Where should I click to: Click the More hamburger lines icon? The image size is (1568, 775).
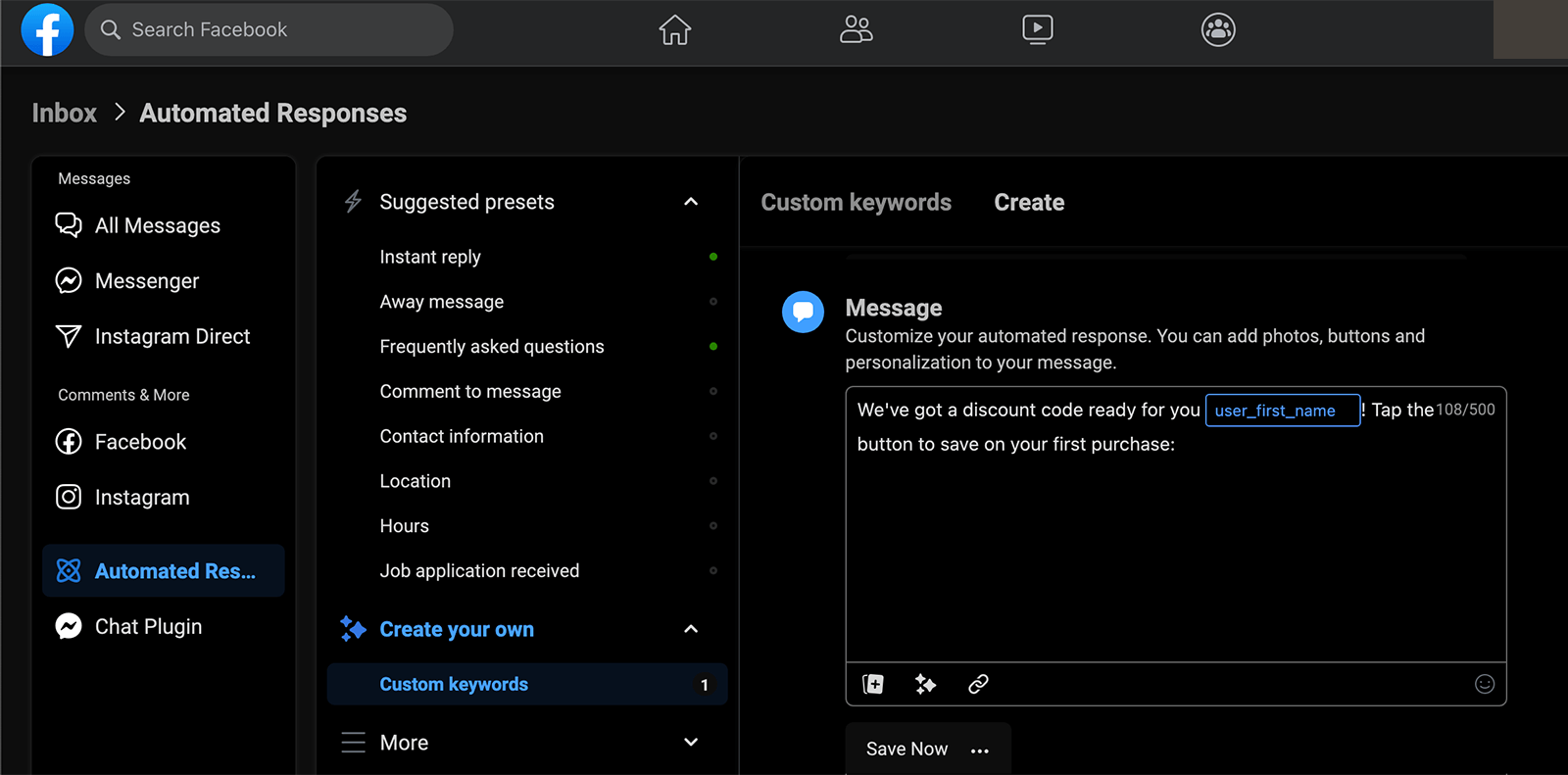[353, 743]
